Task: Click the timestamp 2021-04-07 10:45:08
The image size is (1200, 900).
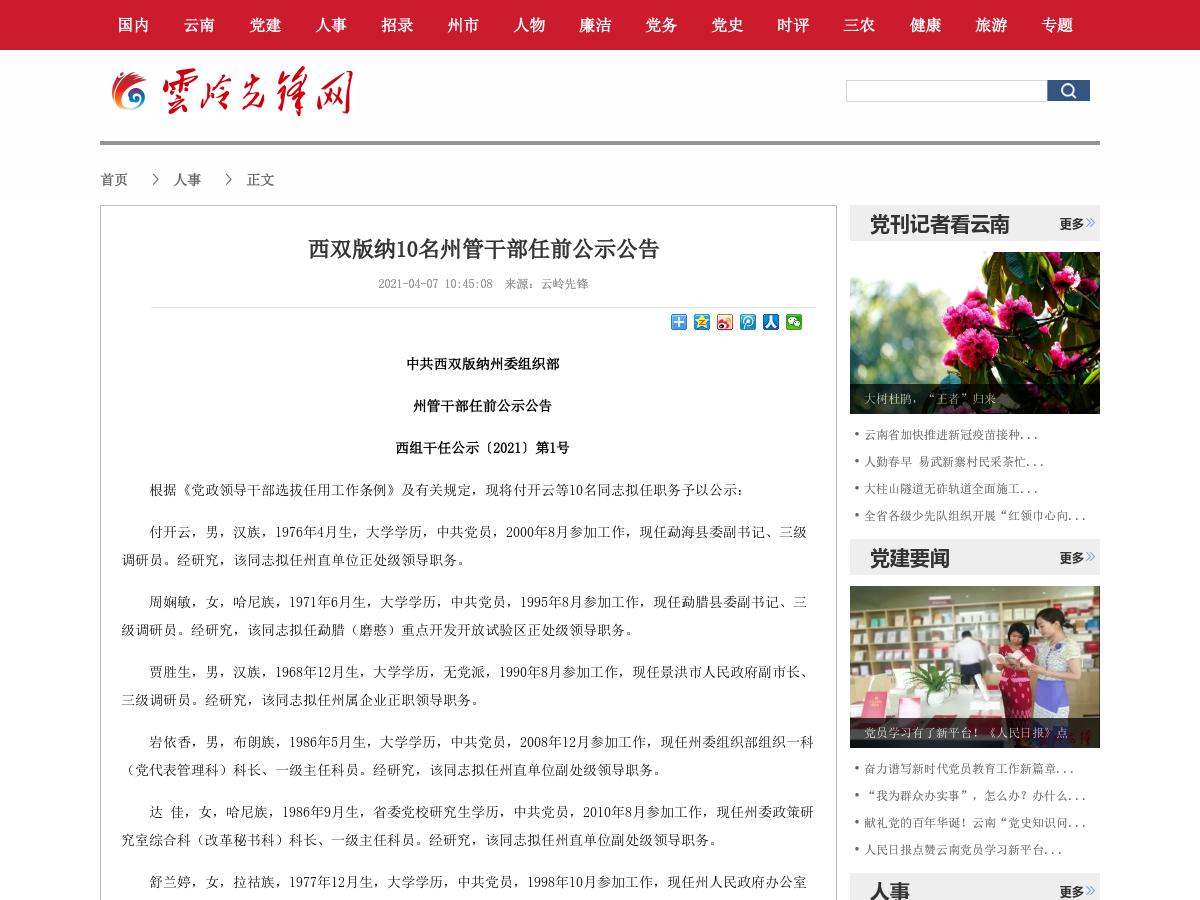Action: 435,284
